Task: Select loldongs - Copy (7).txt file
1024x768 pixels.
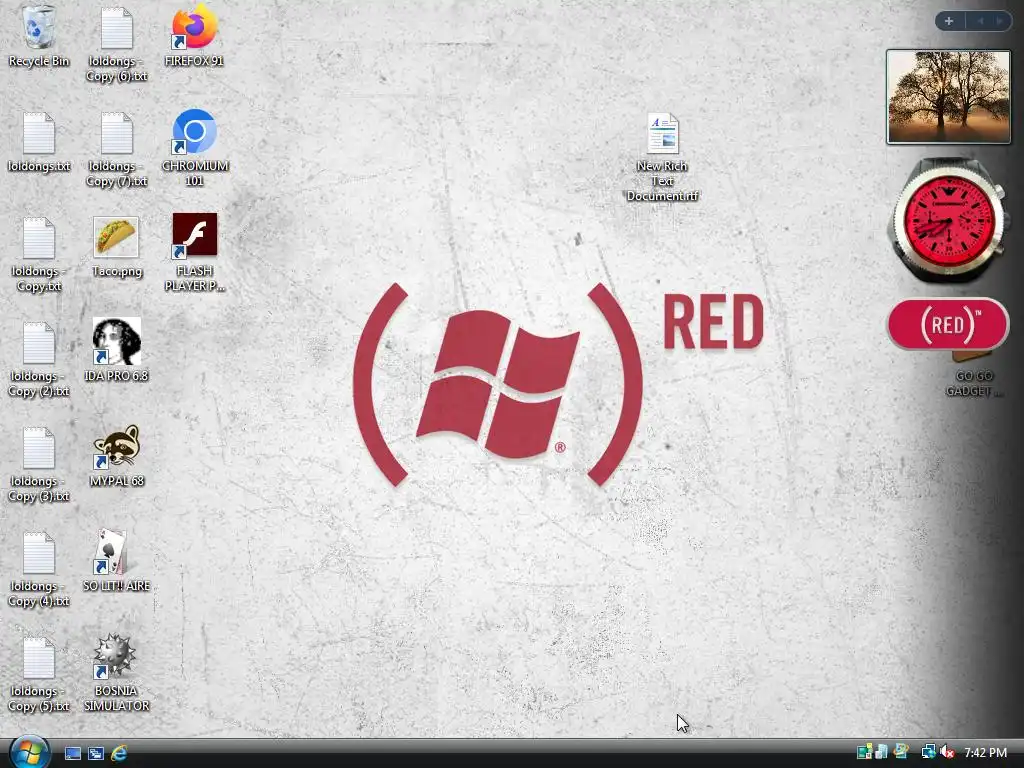Action: (116, 149)
